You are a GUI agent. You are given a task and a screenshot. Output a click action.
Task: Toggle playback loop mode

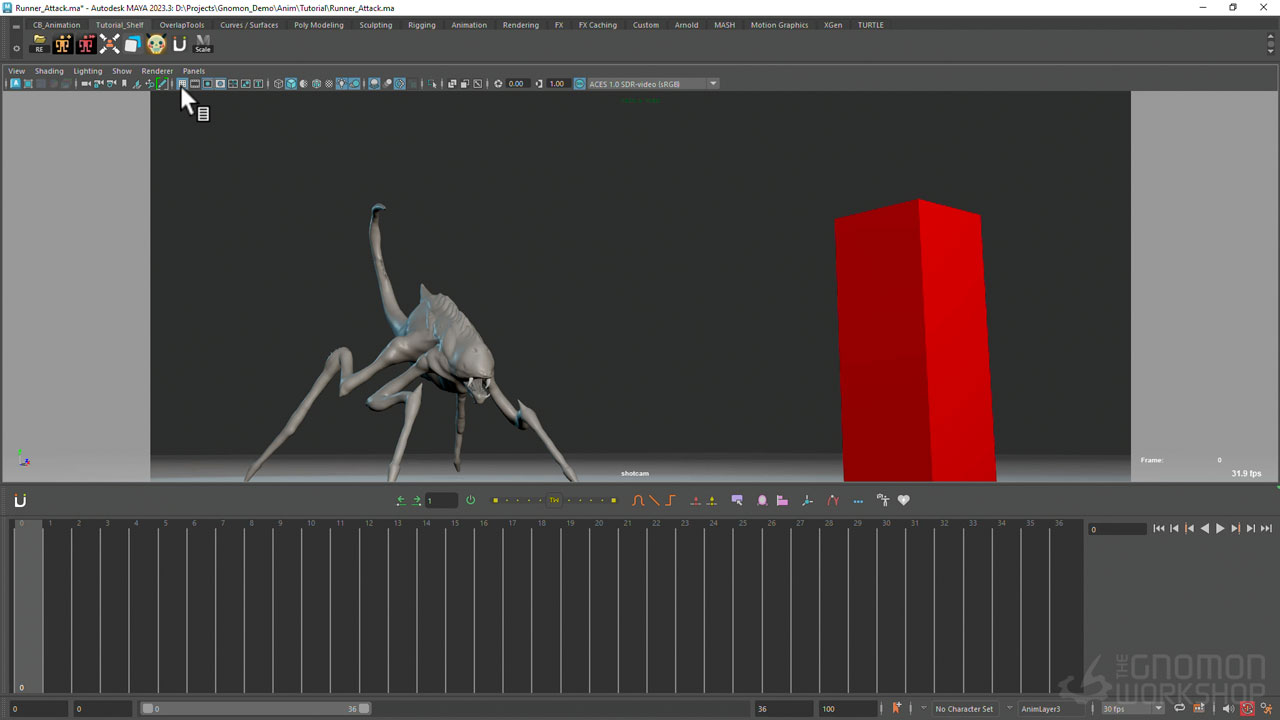tap(1179, 708)
